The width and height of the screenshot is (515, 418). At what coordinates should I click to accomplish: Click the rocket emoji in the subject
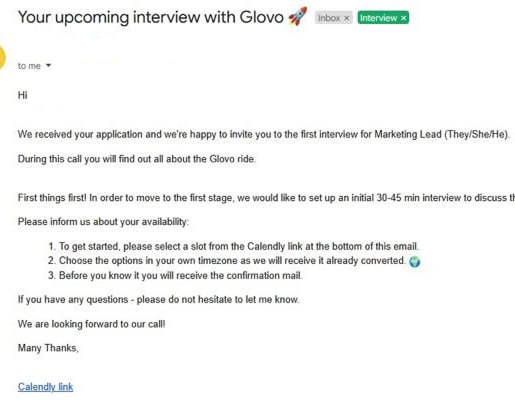[297, 17]
